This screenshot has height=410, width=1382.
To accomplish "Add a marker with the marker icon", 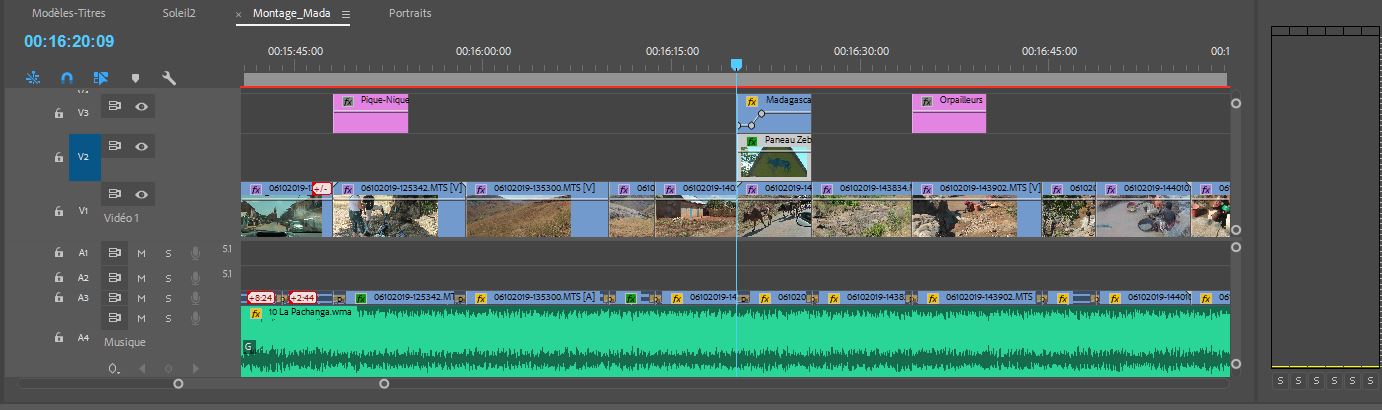I will coord(135,77).
